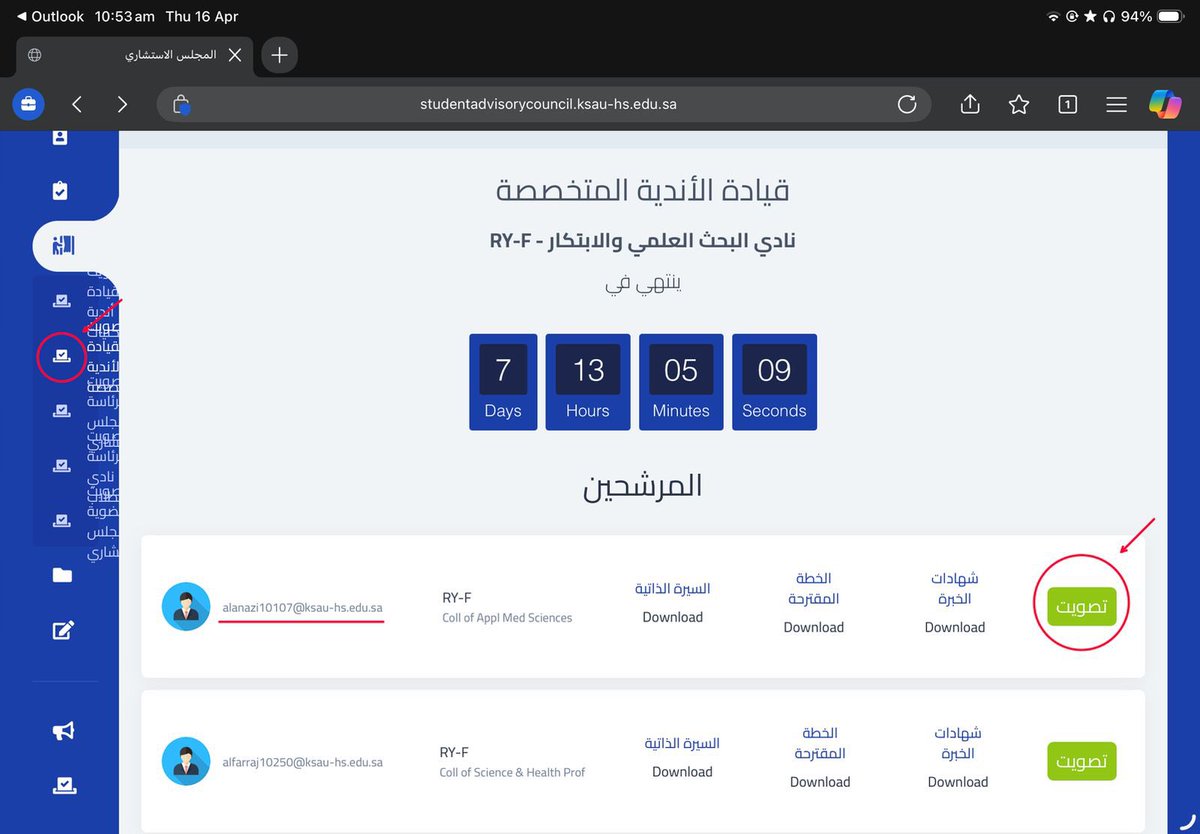Download السيرة الذاتية for alfarraj10250
This screenshot has height=834, width=1200.
point(683,772)
